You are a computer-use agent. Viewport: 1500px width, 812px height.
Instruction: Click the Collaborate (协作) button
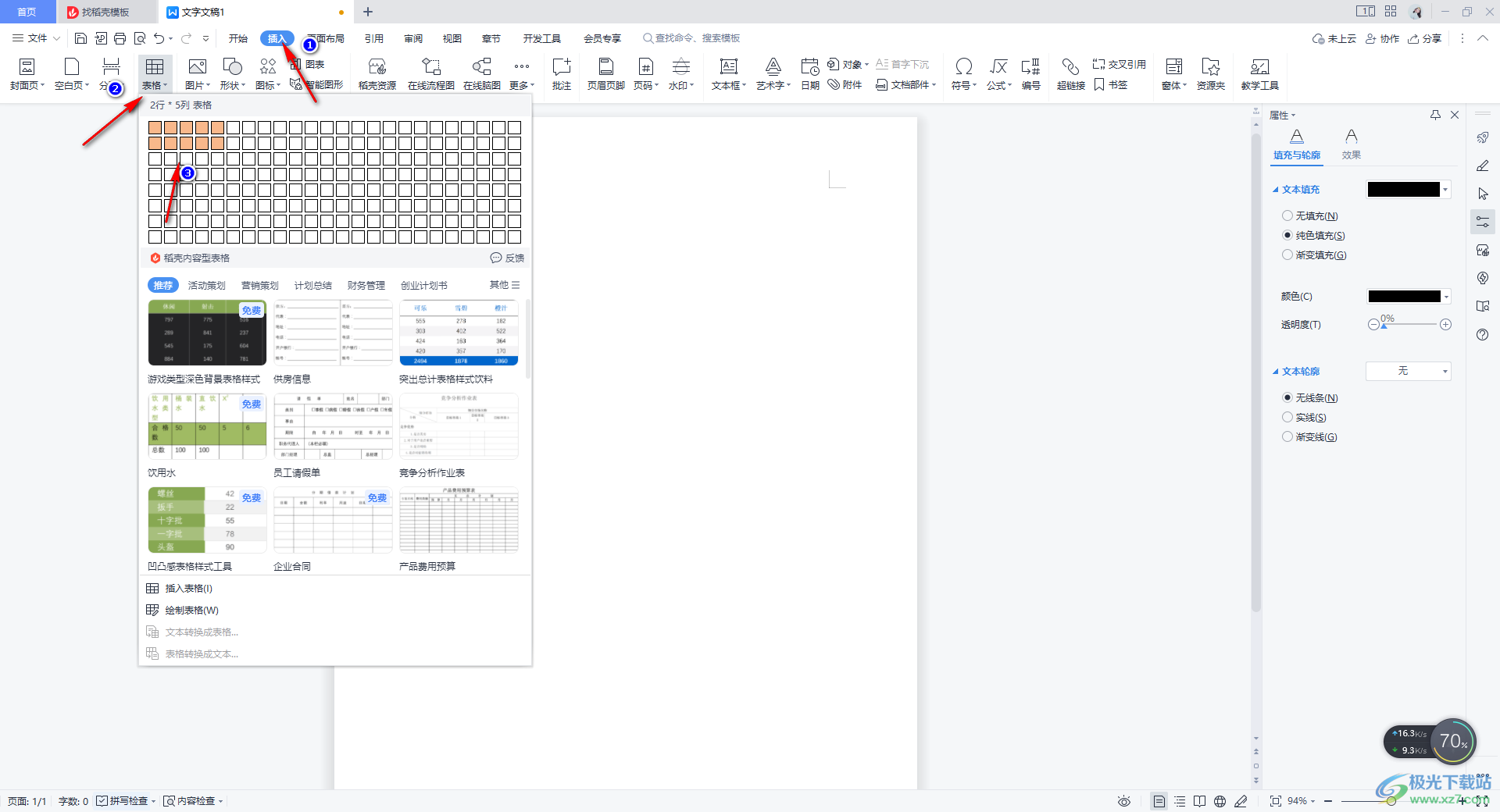(x=1382, y=38)
